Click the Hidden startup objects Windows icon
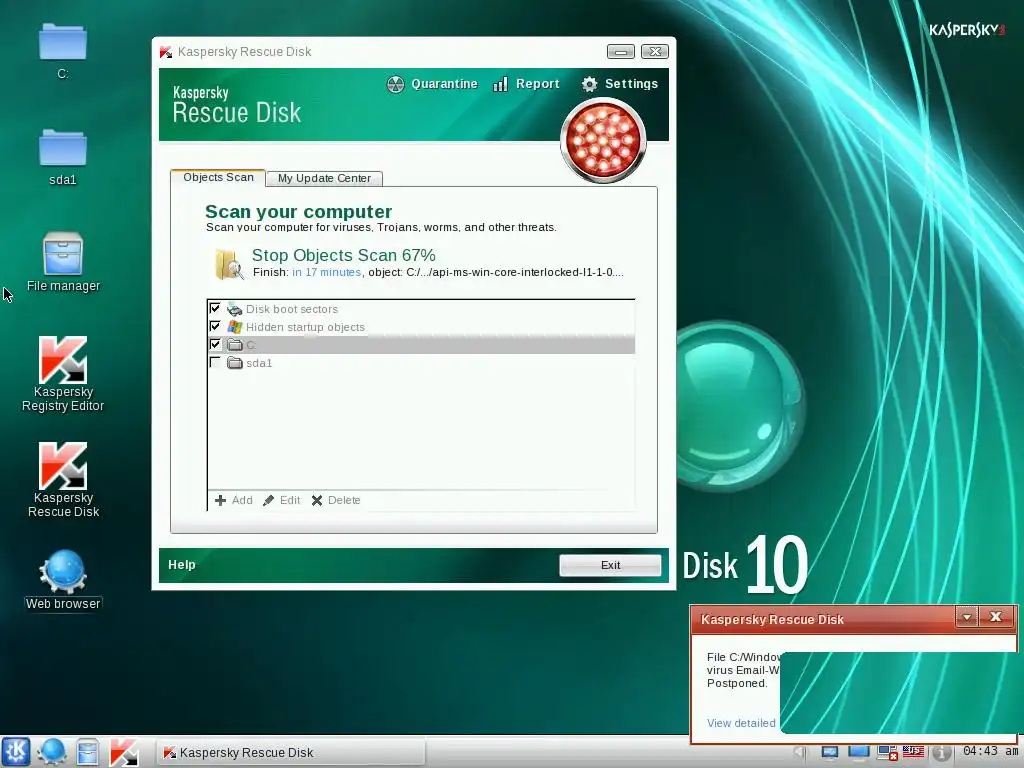Viewport: 1024px width, 768px height. tap(234, 327)
